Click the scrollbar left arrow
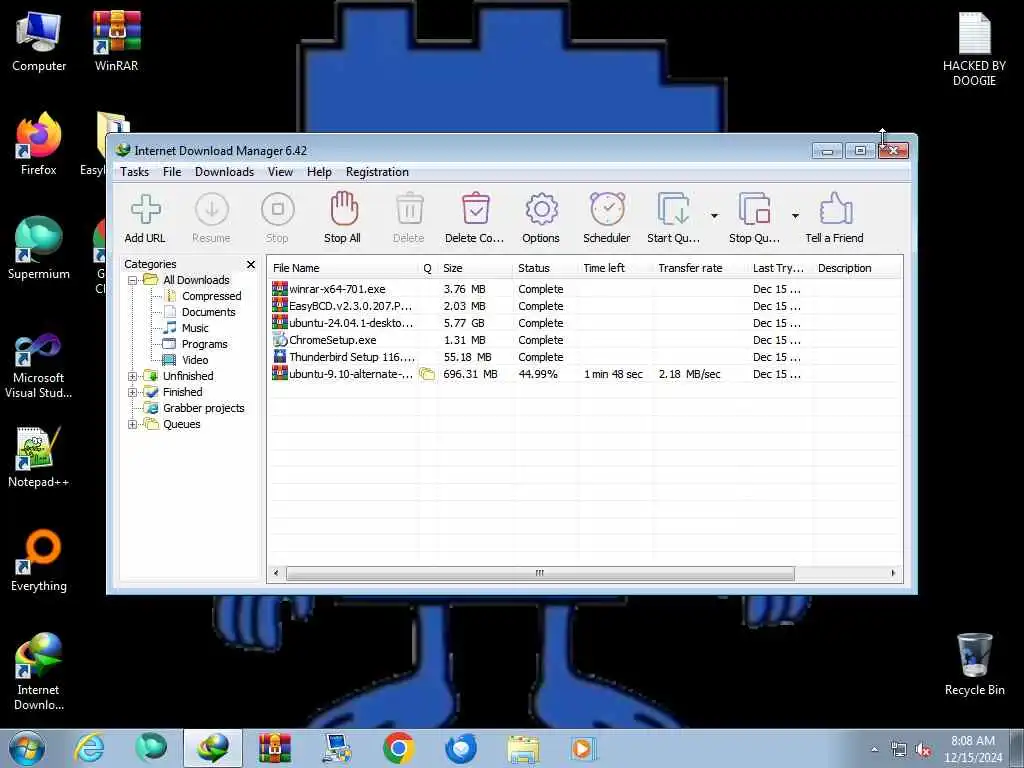1024x768 pixels. click(x=276, y=573)
